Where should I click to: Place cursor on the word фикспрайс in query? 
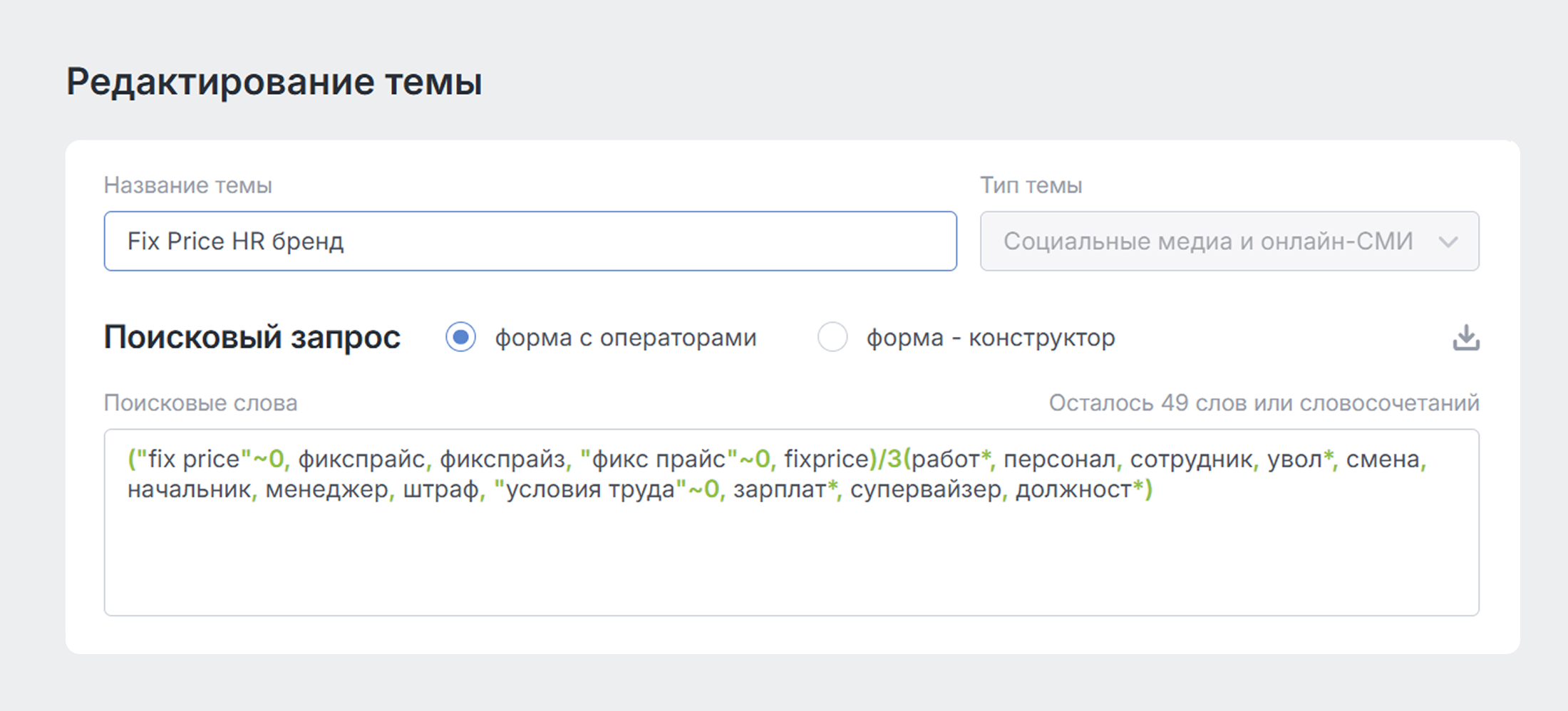(361, 460)
